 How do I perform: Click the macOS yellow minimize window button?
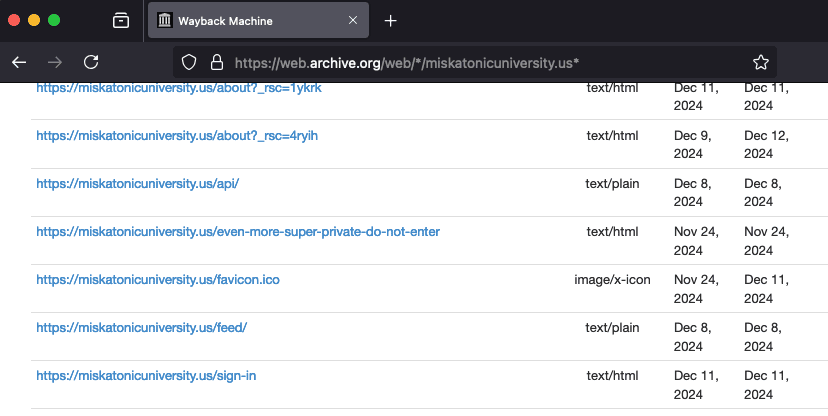coord(34,20)
